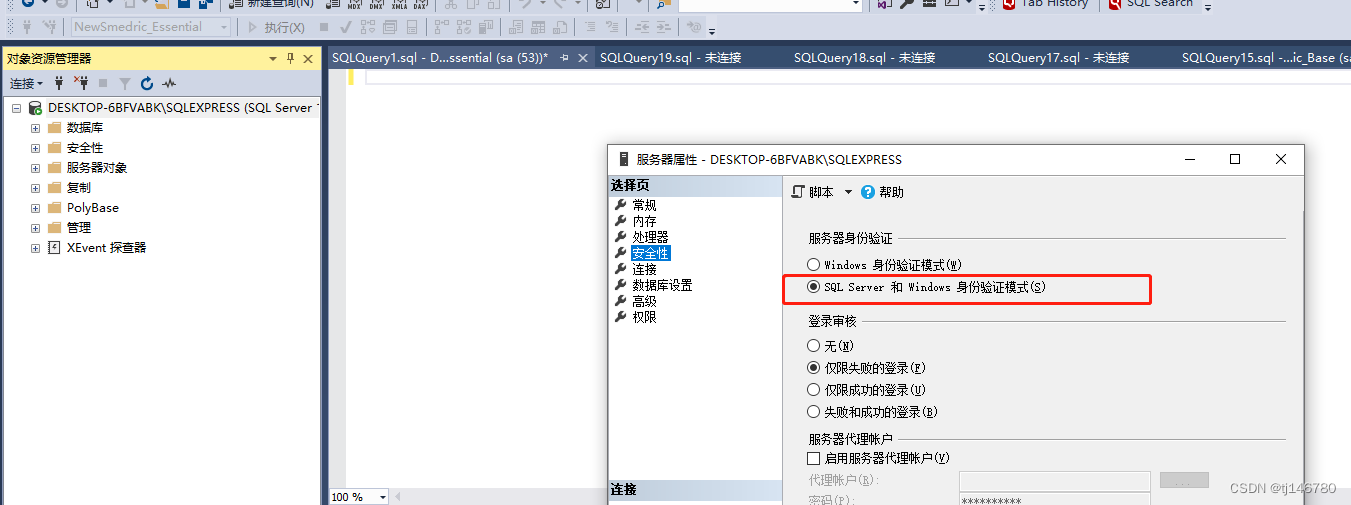Click the Parse checkmark icon in the toolbar

pos(345,27)
